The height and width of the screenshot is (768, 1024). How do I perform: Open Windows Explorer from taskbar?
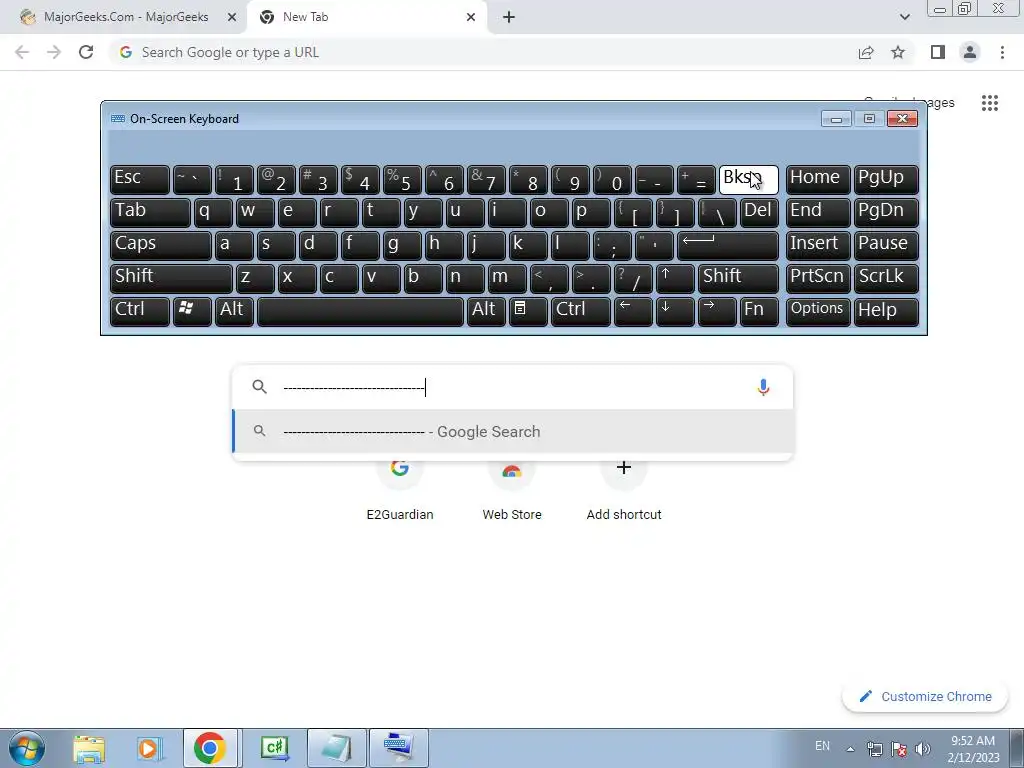[89, 748]
